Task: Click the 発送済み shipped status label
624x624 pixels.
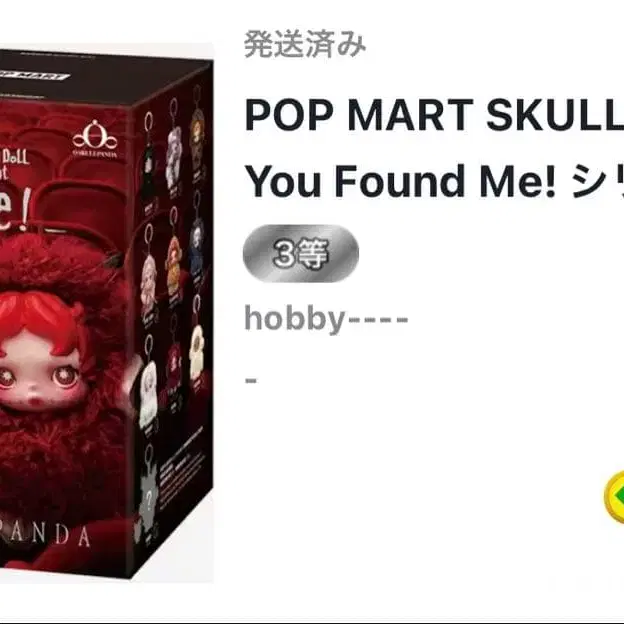Action: point(305,44)
